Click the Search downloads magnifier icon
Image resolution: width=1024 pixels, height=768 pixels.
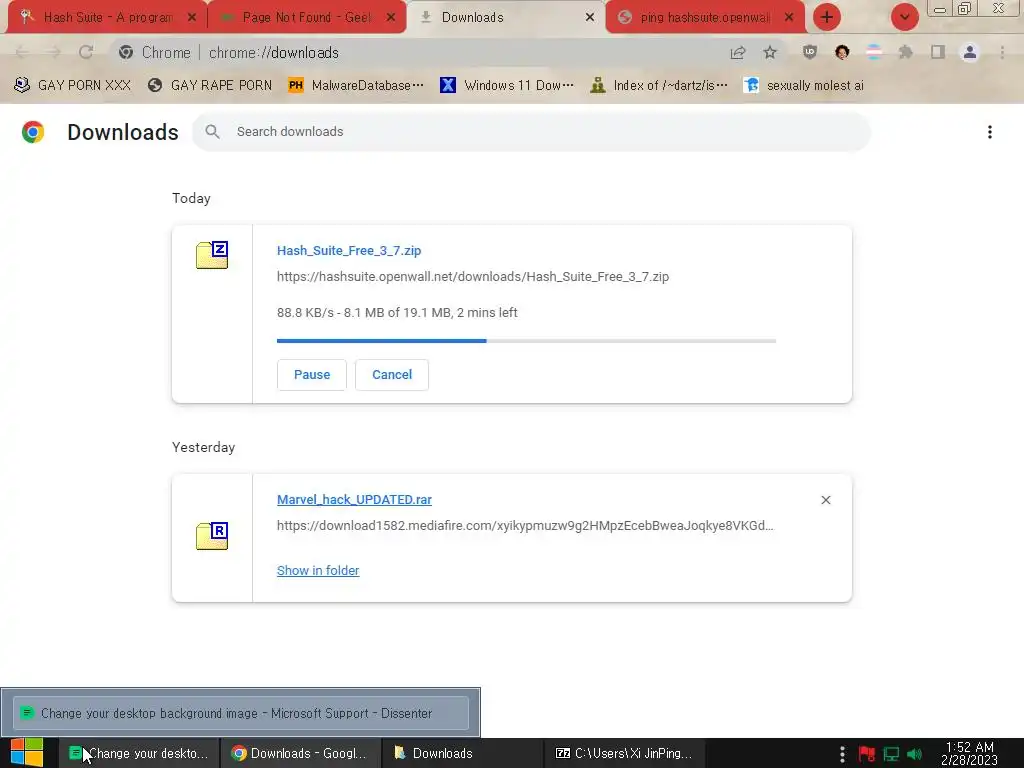[x=212, y=132]
